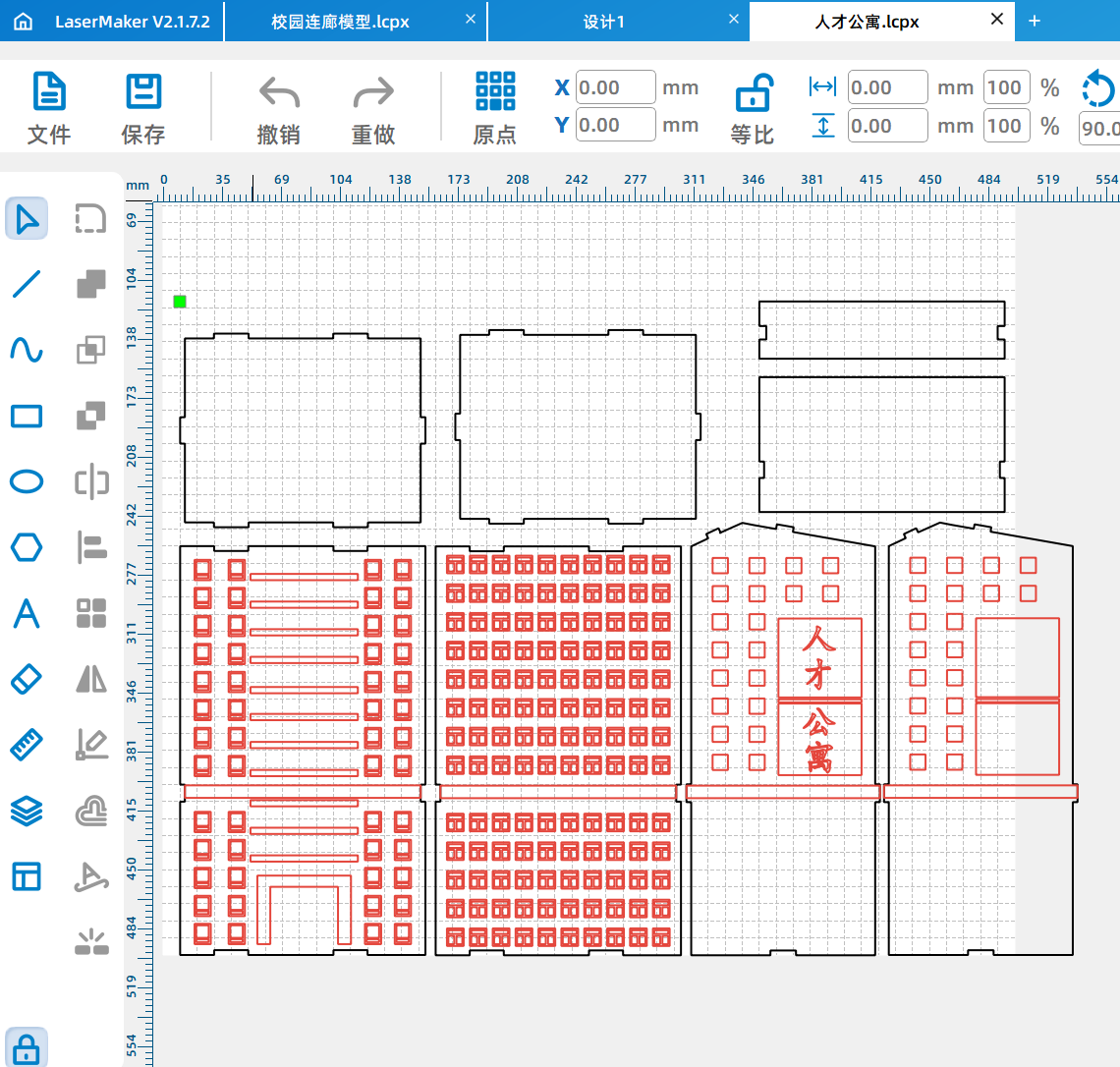The image size is (1120, 1067).
Task: Switch to the 设计1 tab
Action: pyautogui.click(x=603, y=22)
